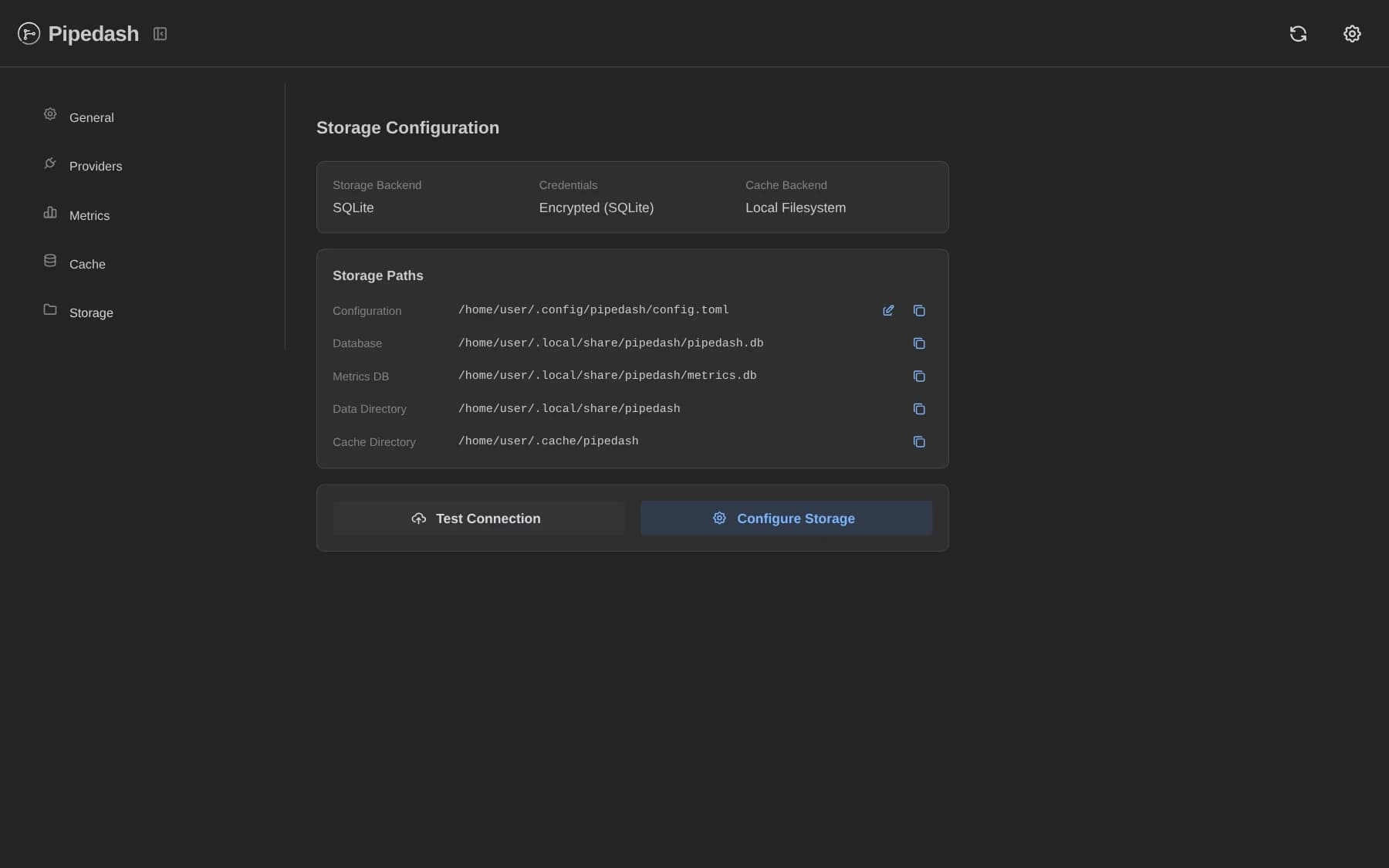Click the Storage Backend label
Viewport: 1389px width, 868px height.
pyautogui.click(x=377, y=185)
